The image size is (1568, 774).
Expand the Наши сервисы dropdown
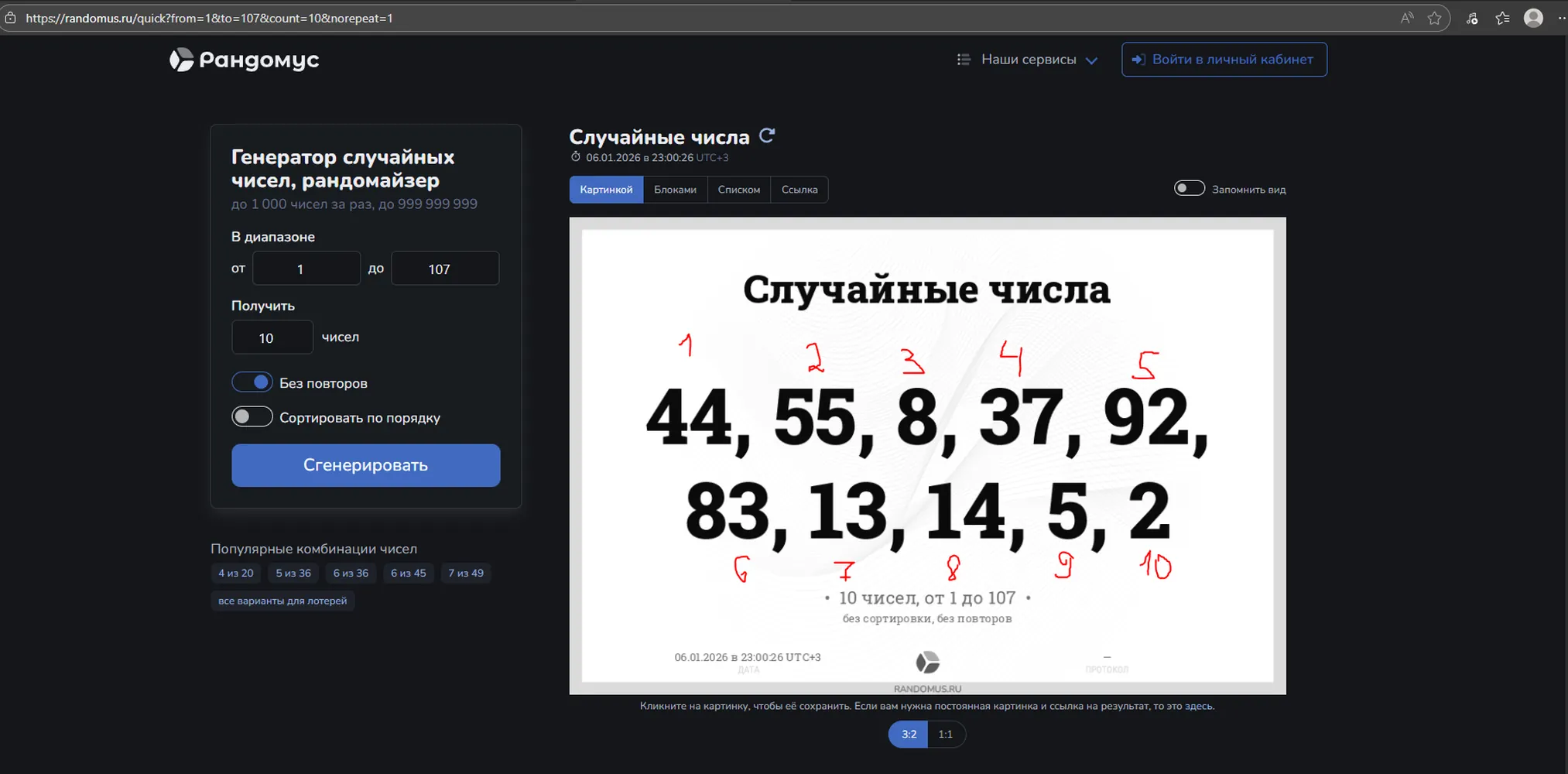pos(1029,60)
